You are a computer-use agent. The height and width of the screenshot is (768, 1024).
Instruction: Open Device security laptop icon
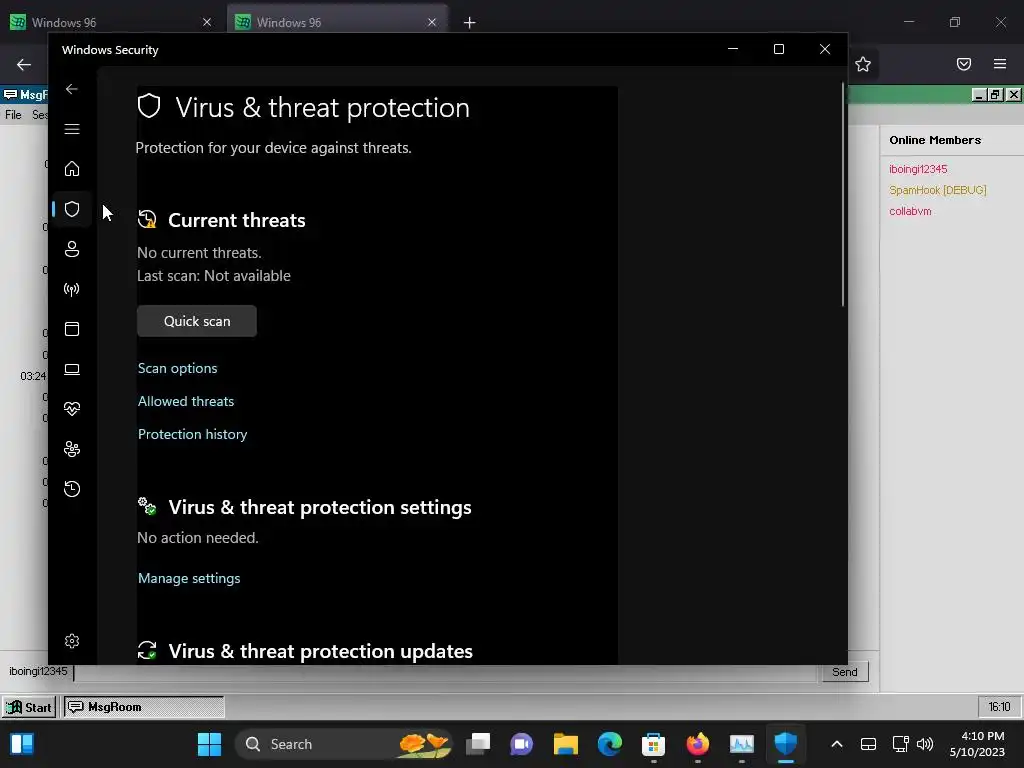click(x=72, y=369)
